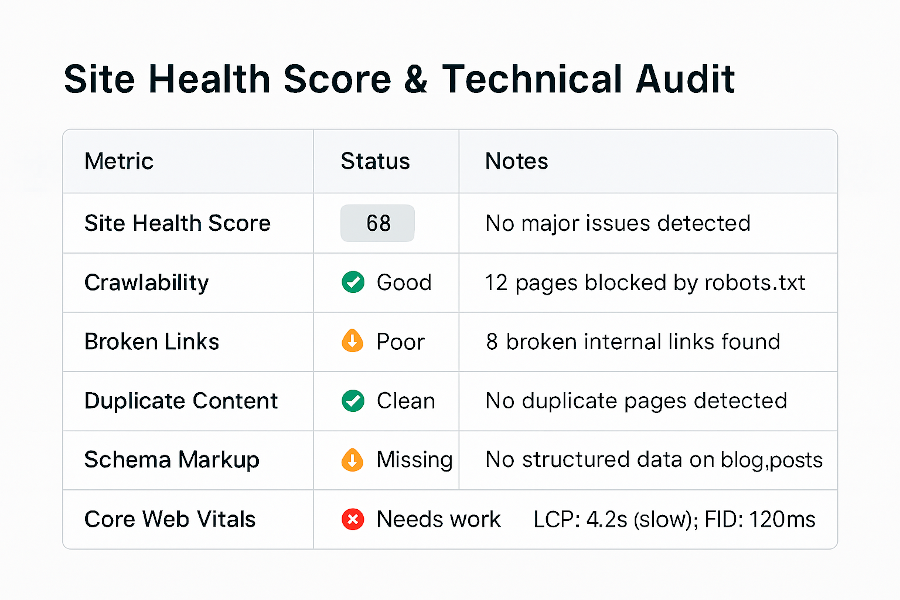Image resolution: width=900 pixels, height=600 pixels.
Task: Click the '8 broken internal links found' note
Action: tap(632, 341)
